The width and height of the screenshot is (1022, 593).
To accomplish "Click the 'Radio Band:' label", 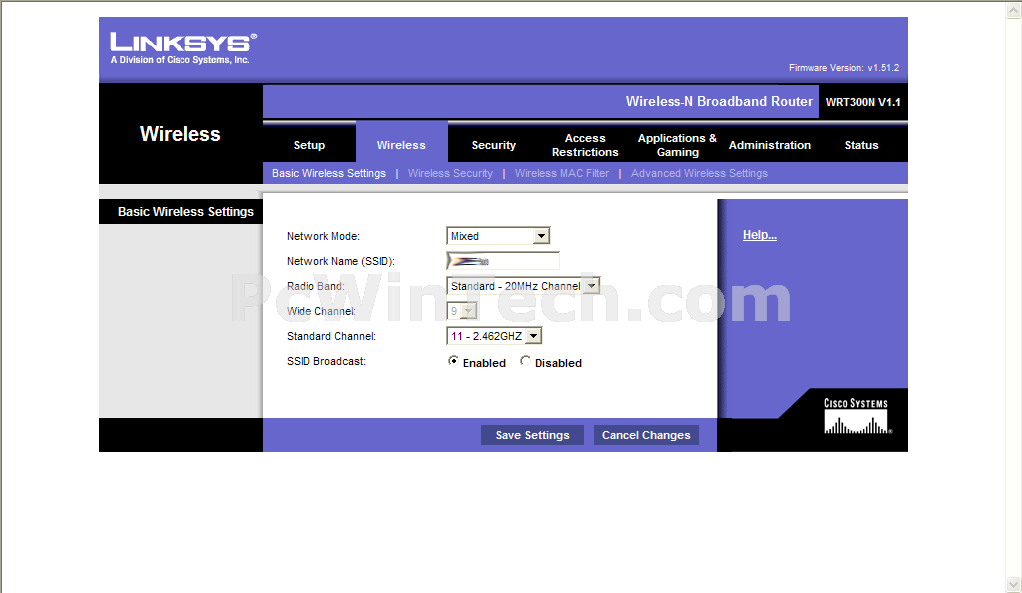I will [x=315, y=286].
